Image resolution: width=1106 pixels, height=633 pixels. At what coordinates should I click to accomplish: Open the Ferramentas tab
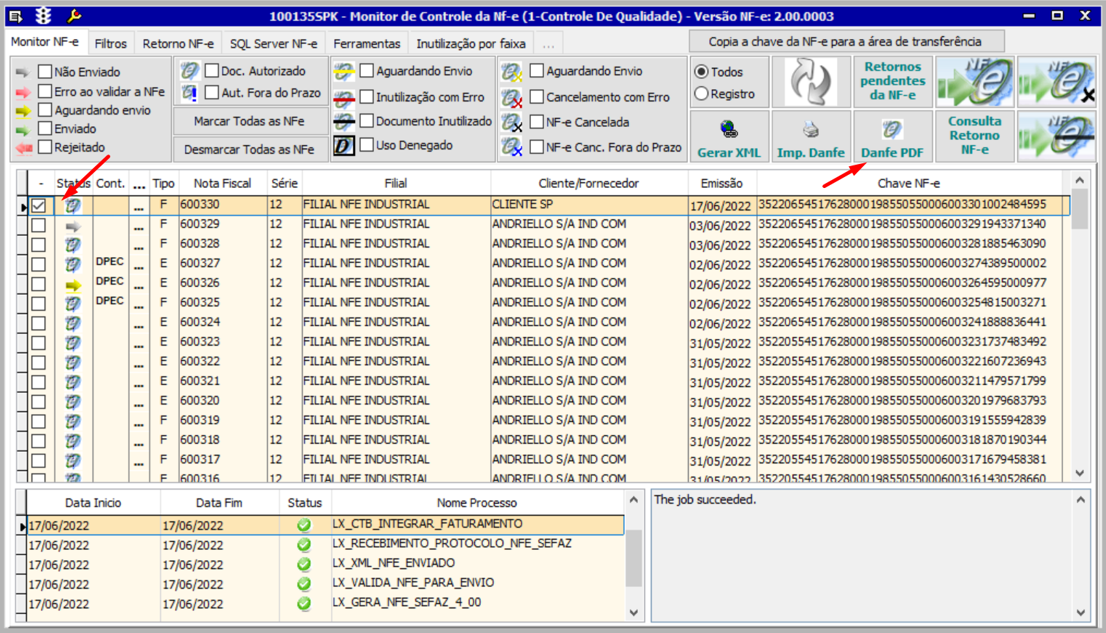coord(366,44)
